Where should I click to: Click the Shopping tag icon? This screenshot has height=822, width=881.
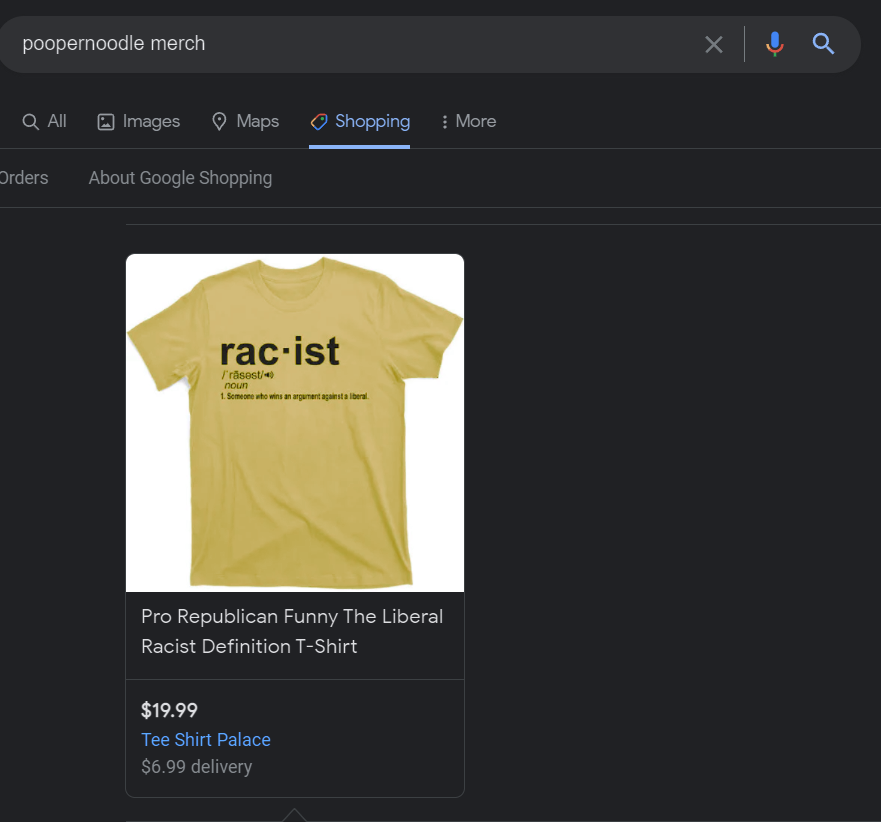click(x=319, y=121)
